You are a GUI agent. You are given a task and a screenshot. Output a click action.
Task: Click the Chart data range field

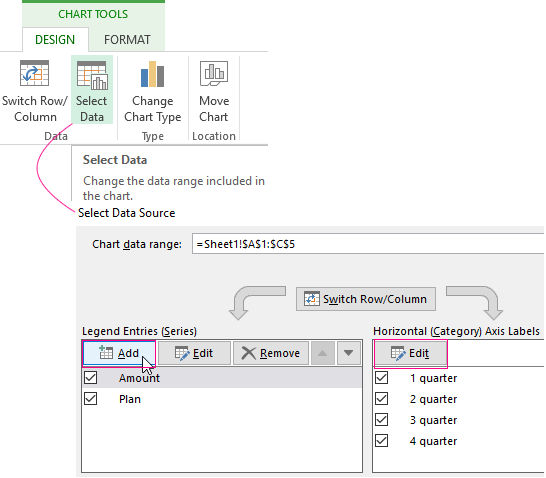coord(368,244)
